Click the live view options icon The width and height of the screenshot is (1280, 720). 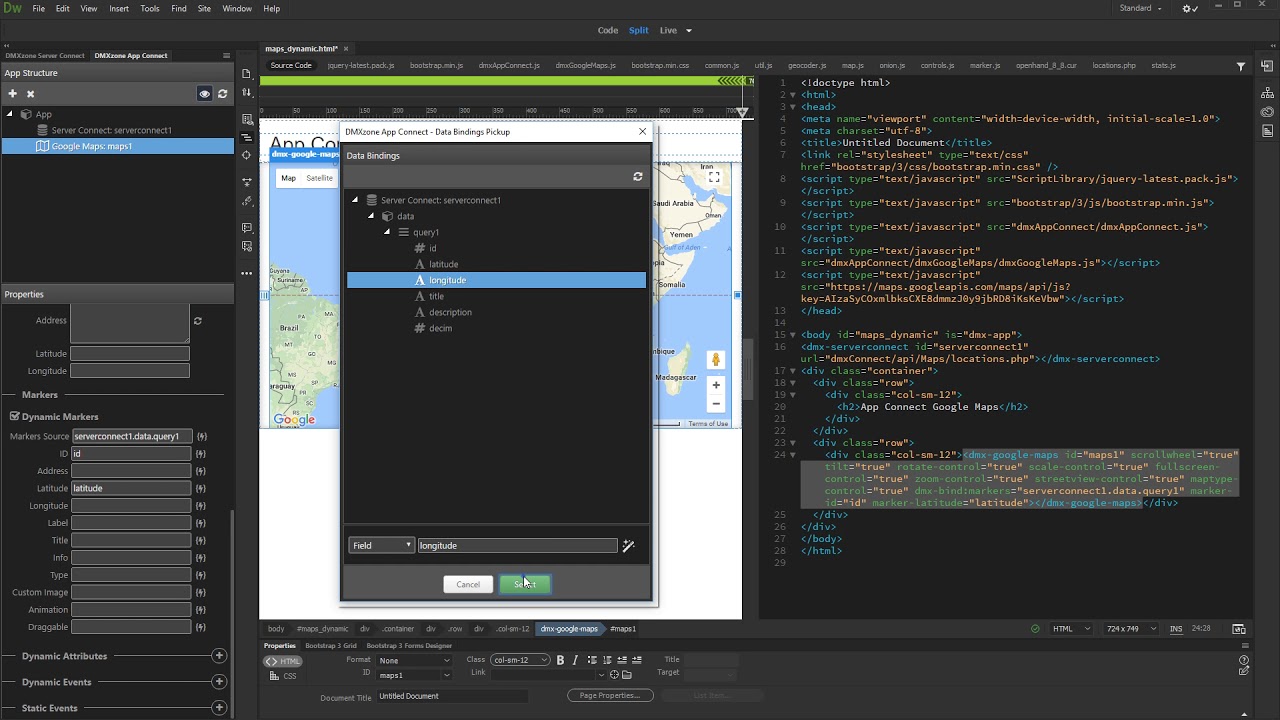click(x=246, y=118)
